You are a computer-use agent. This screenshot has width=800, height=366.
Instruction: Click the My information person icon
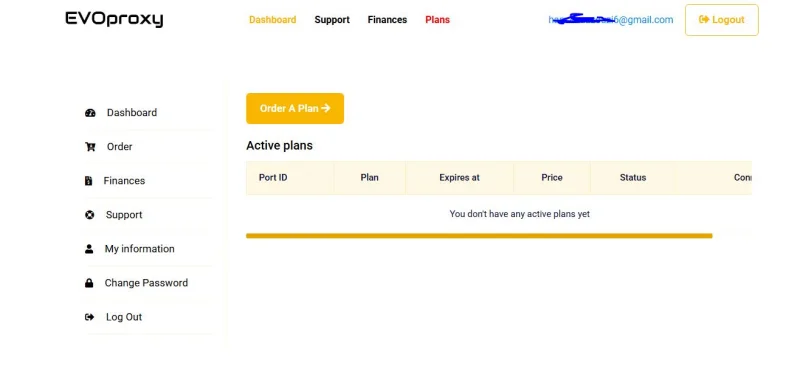[x=89, y=249]
